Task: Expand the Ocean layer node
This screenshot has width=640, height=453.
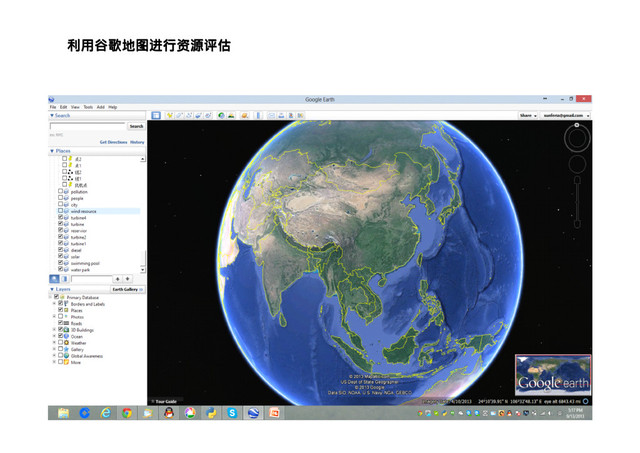Action: (x=54, y=336)
